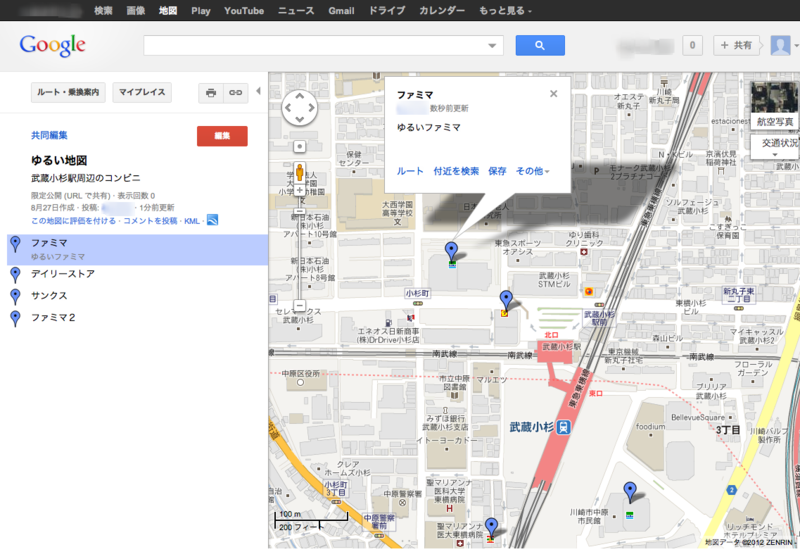
Task: Open カレンダー in the top bar
Action: click(x=442, y=10)
